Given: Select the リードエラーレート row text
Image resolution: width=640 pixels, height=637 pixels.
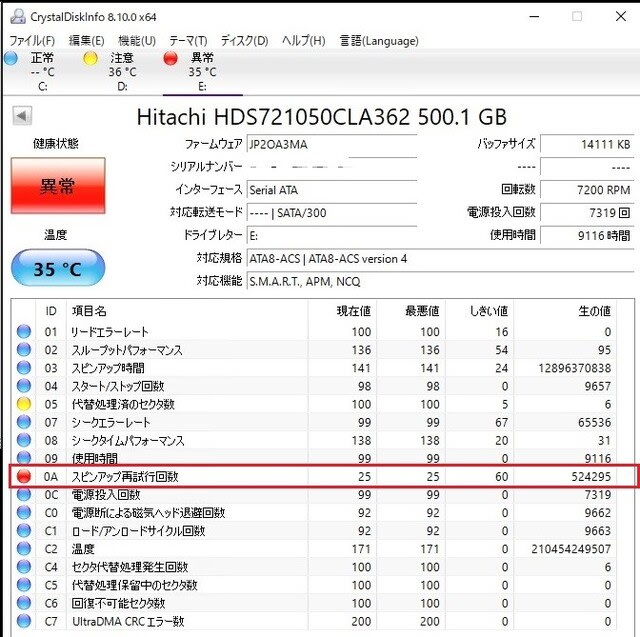Looking at the screenshot, I should [110, 332].
